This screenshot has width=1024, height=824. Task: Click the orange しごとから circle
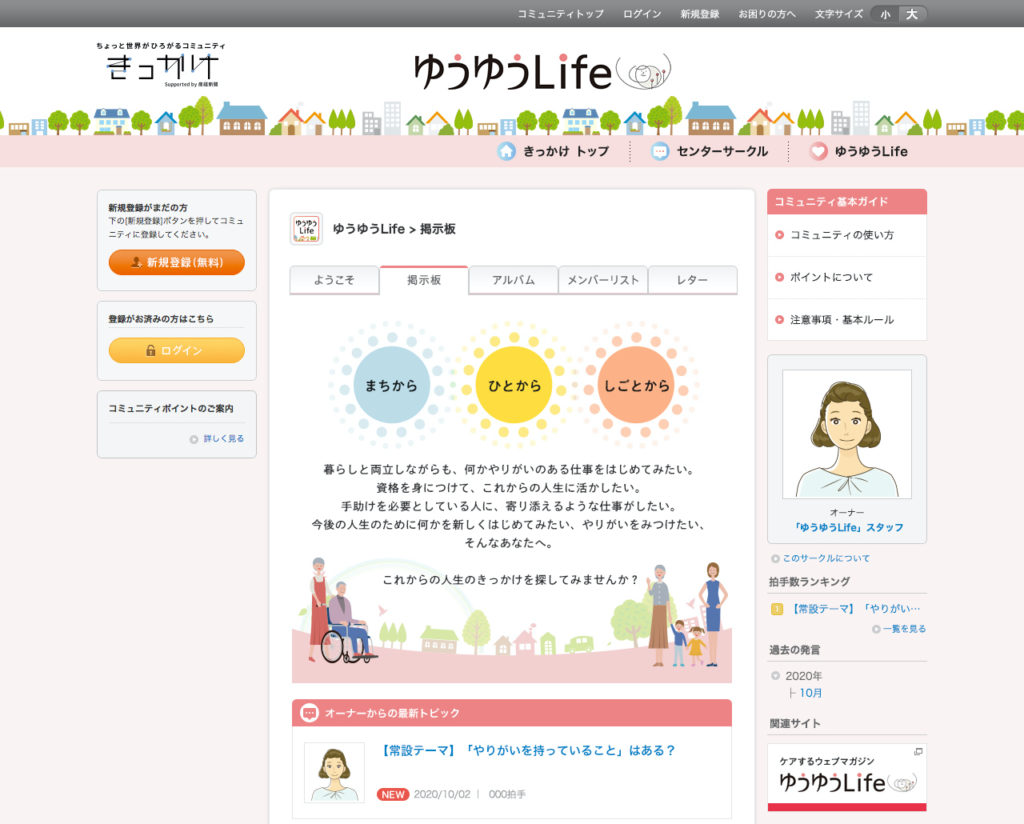click(x=636, y=385)
